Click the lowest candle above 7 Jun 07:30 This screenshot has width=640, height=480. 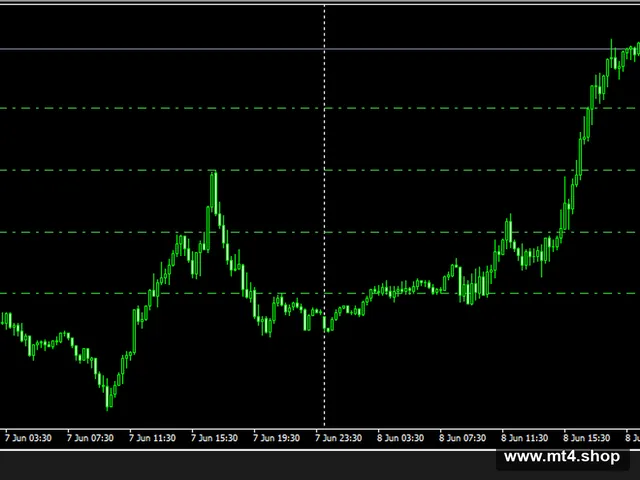[x=108, y=395]
